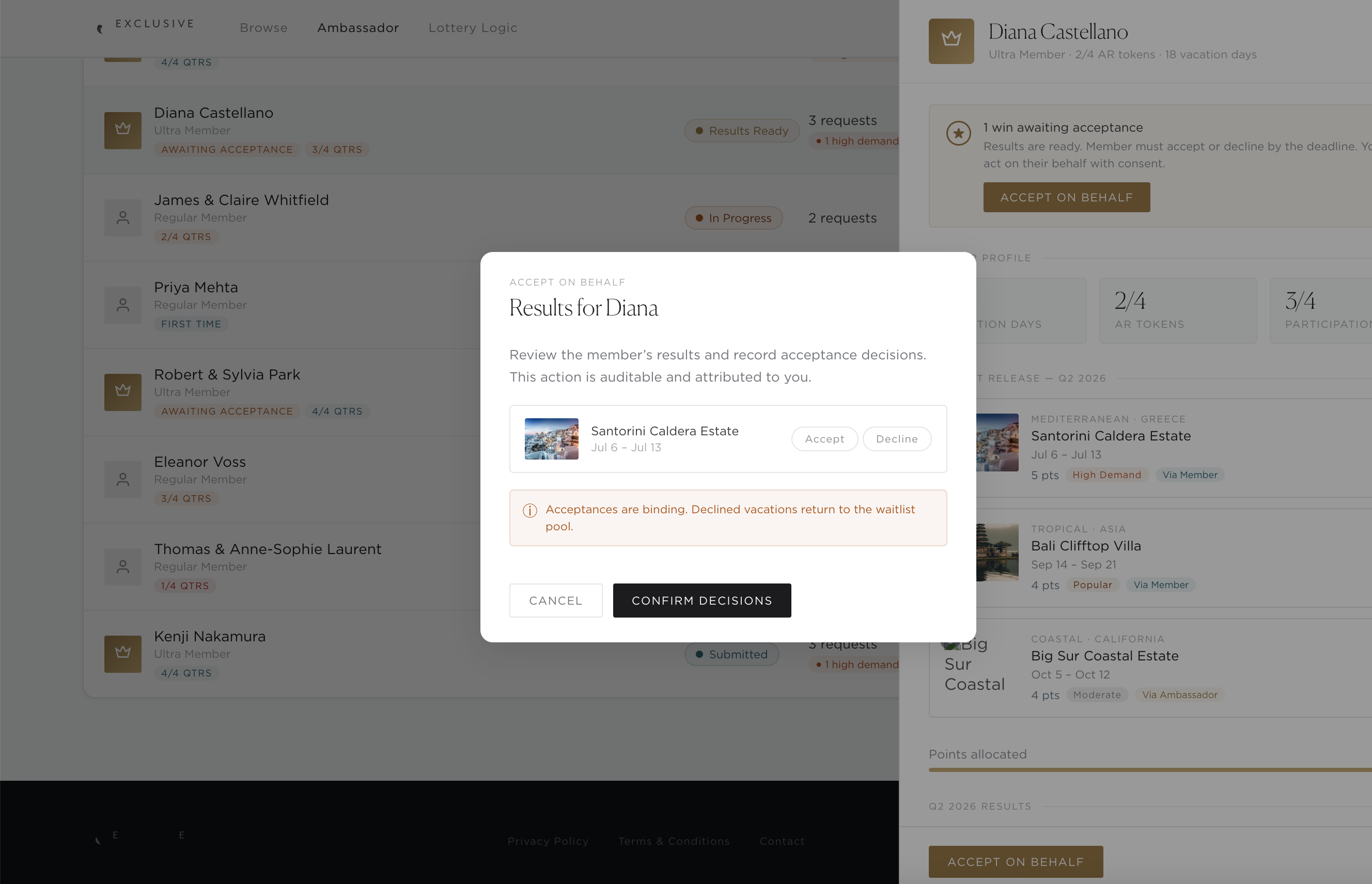
Task: Click the Bali Clifftop Villa title
Action: coord(1085,545)
